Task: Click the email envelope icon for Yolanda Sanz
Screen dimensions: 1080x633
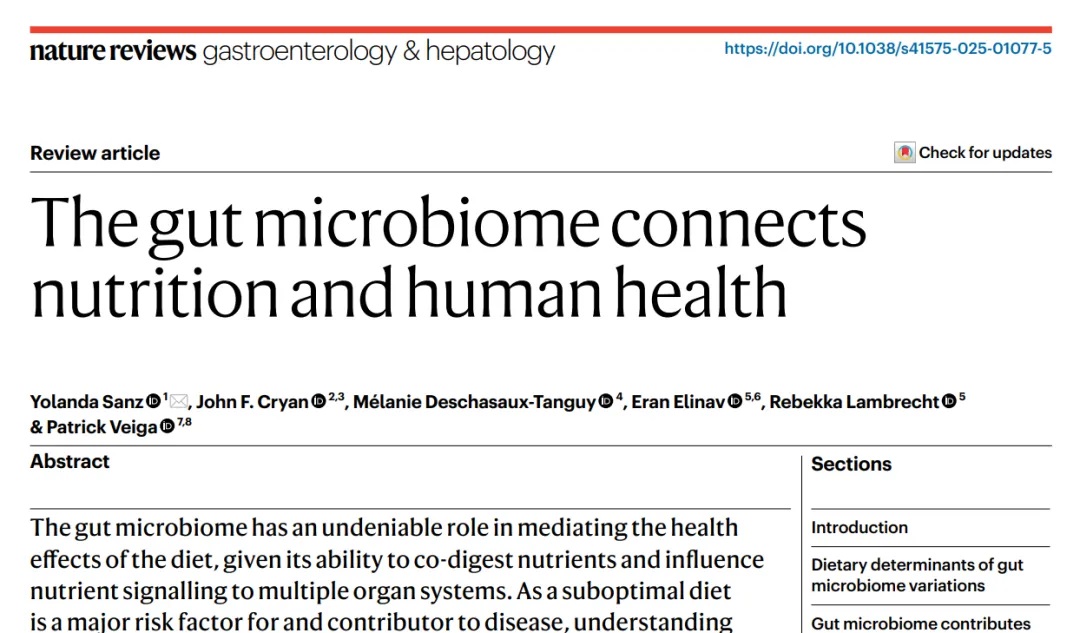Action: tap(179, 402)
